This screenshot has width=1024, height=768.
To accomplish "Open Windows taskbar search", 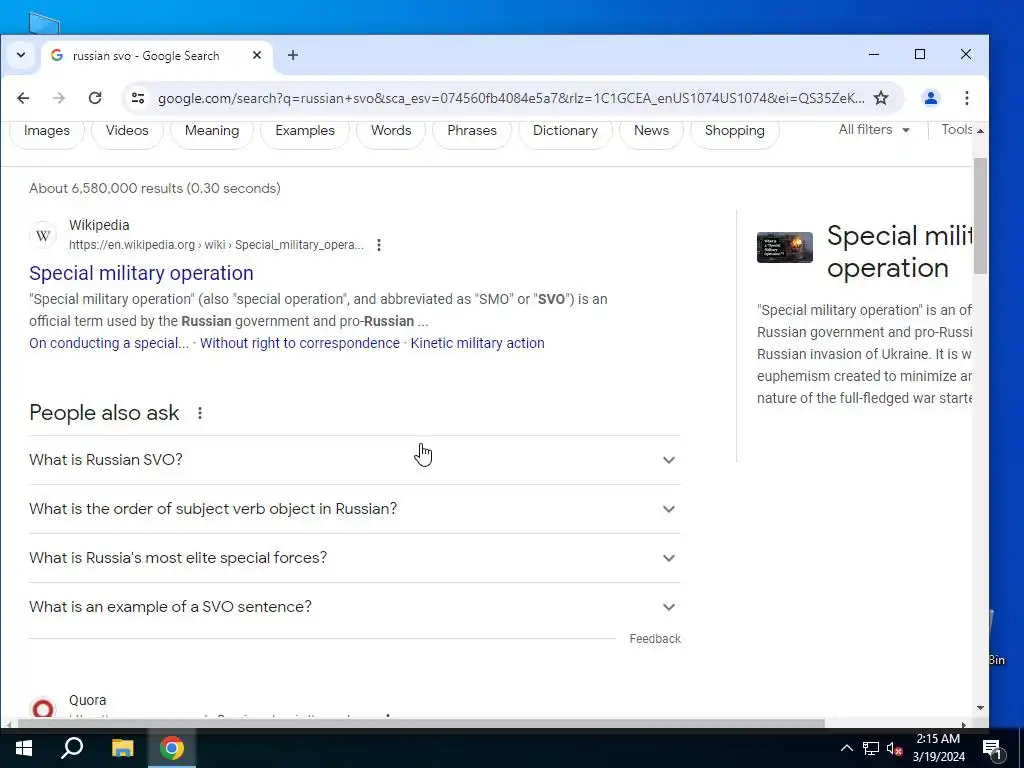I will pos(72,748).
